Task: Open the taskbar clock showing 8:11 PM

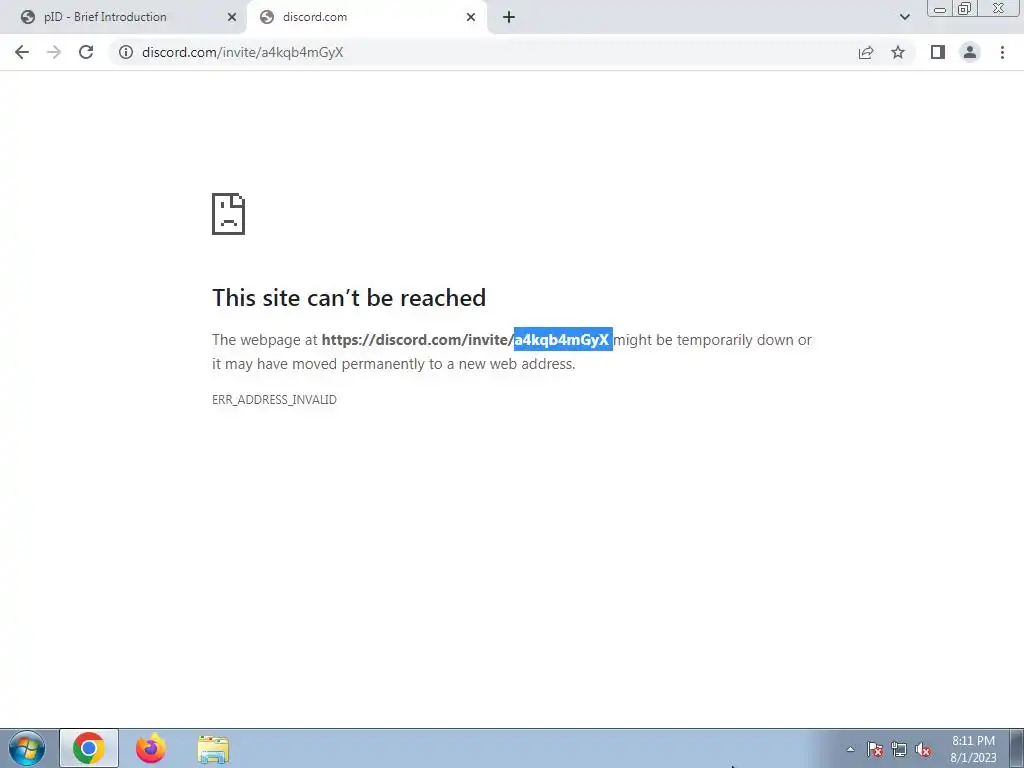Action: 973,749
